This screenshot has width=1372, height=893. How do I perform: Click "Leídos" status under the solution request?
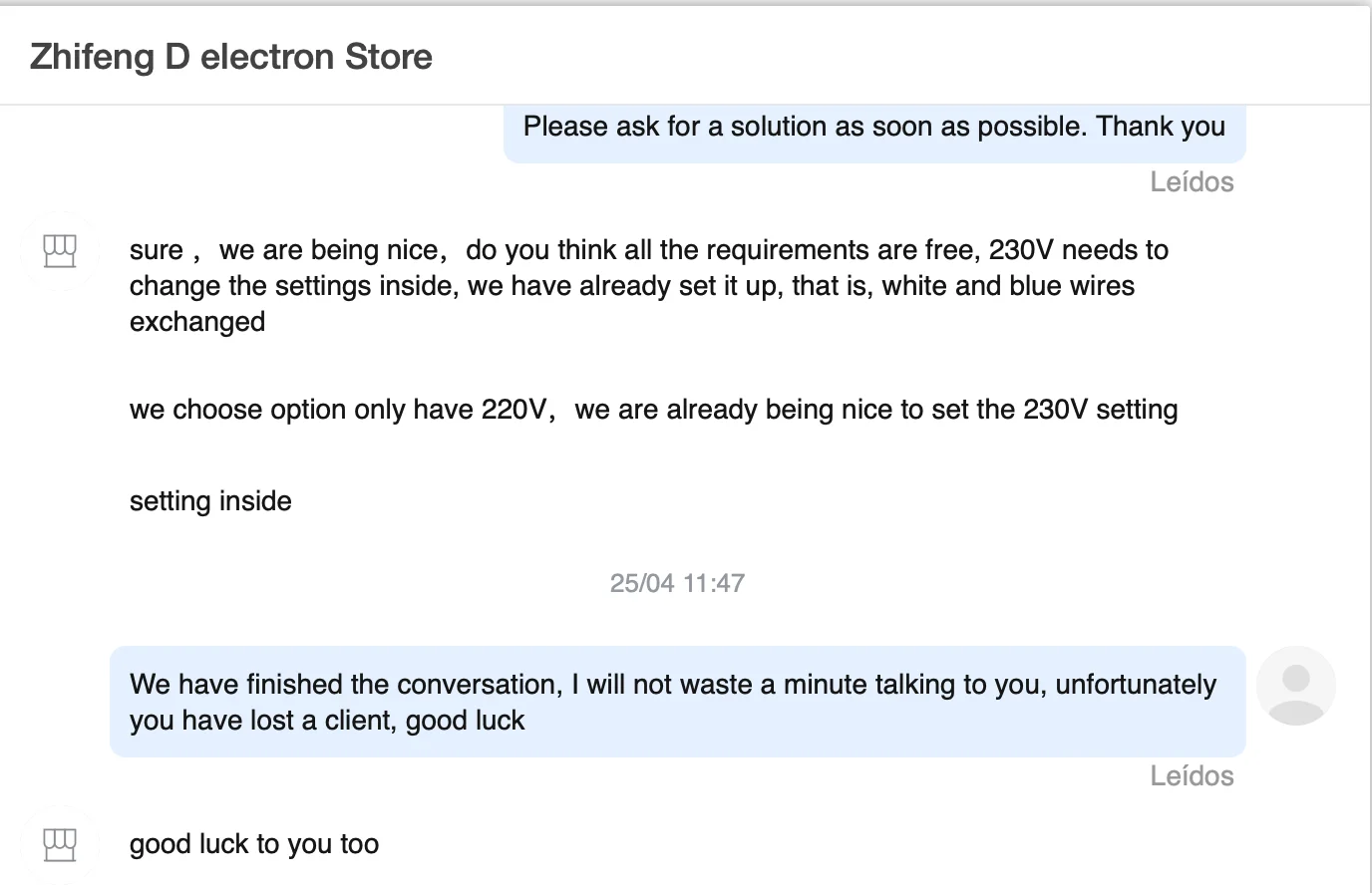coord(1192,182)
